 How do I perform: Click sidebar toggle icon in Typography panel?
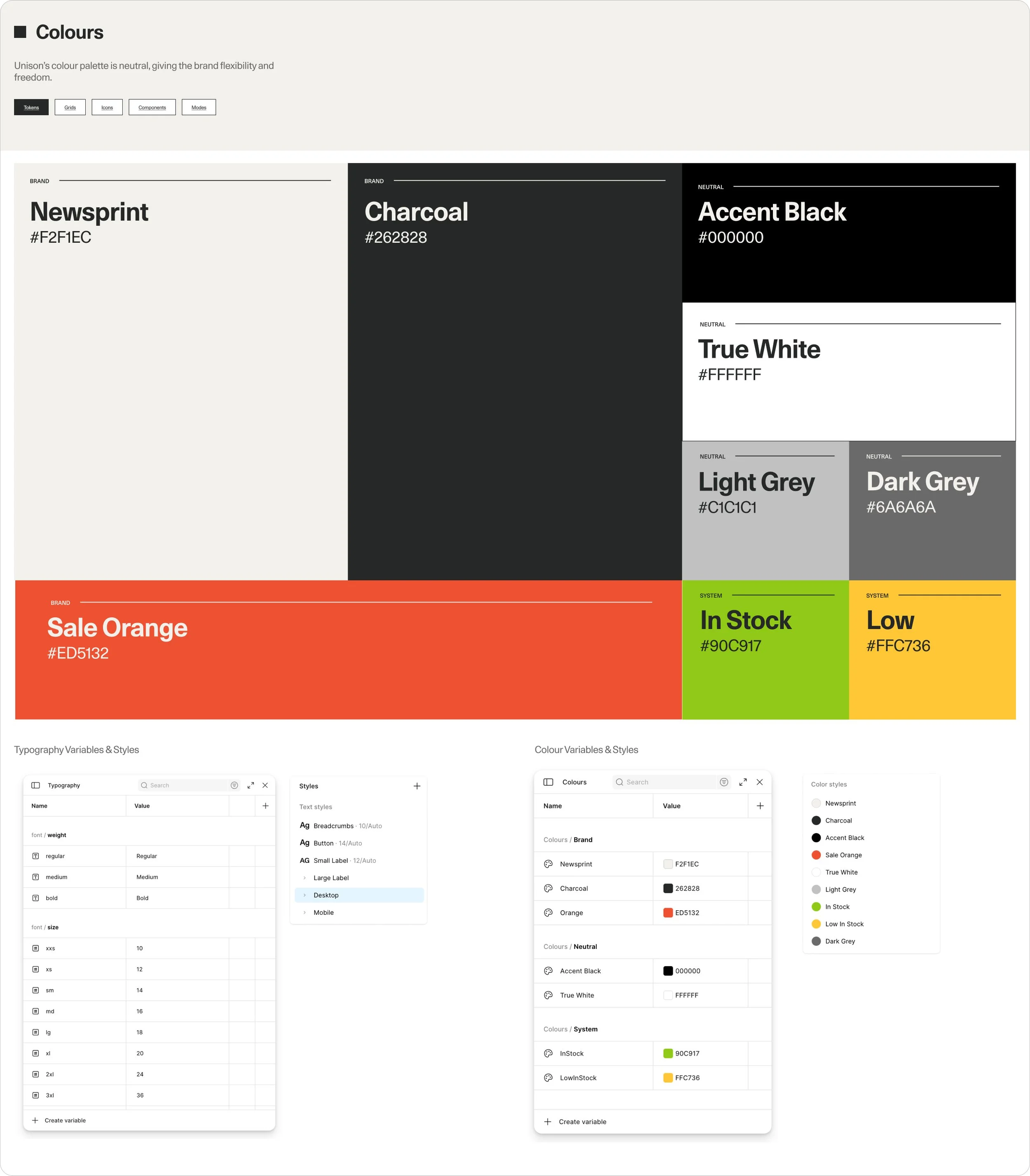tap(35, 785)
